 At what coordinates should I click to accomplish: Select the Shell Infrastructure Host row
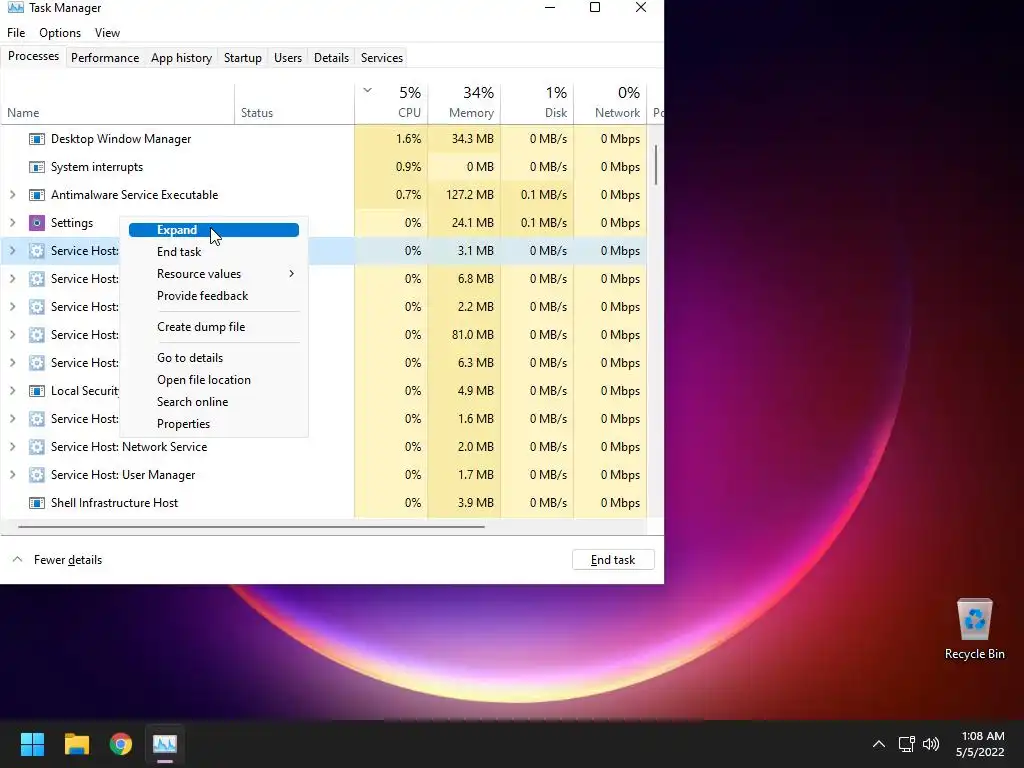point(324,503)
